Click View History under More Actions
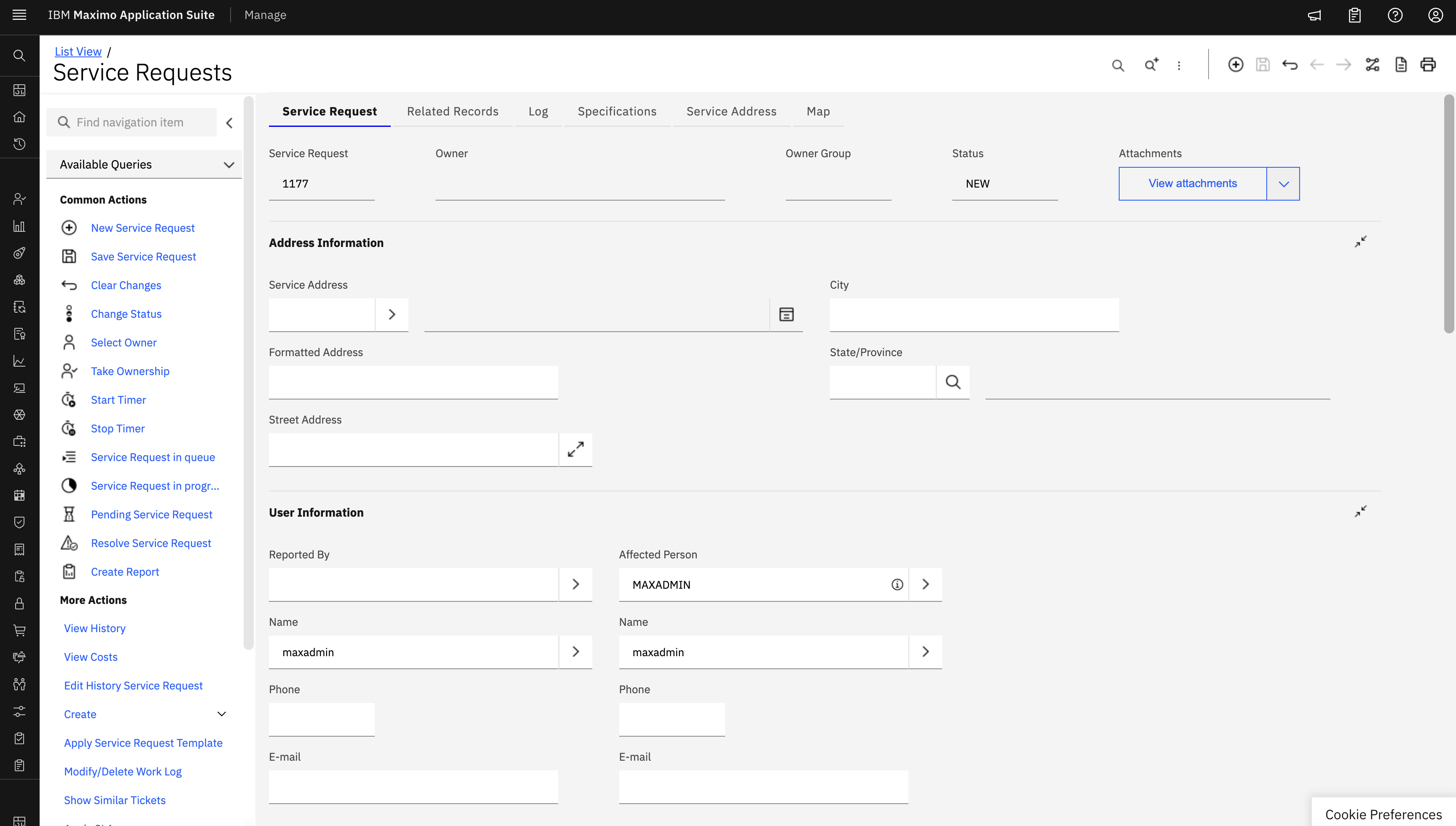Image resolution: width=1456 pixels, height=826 pixels. pos(95,629)
